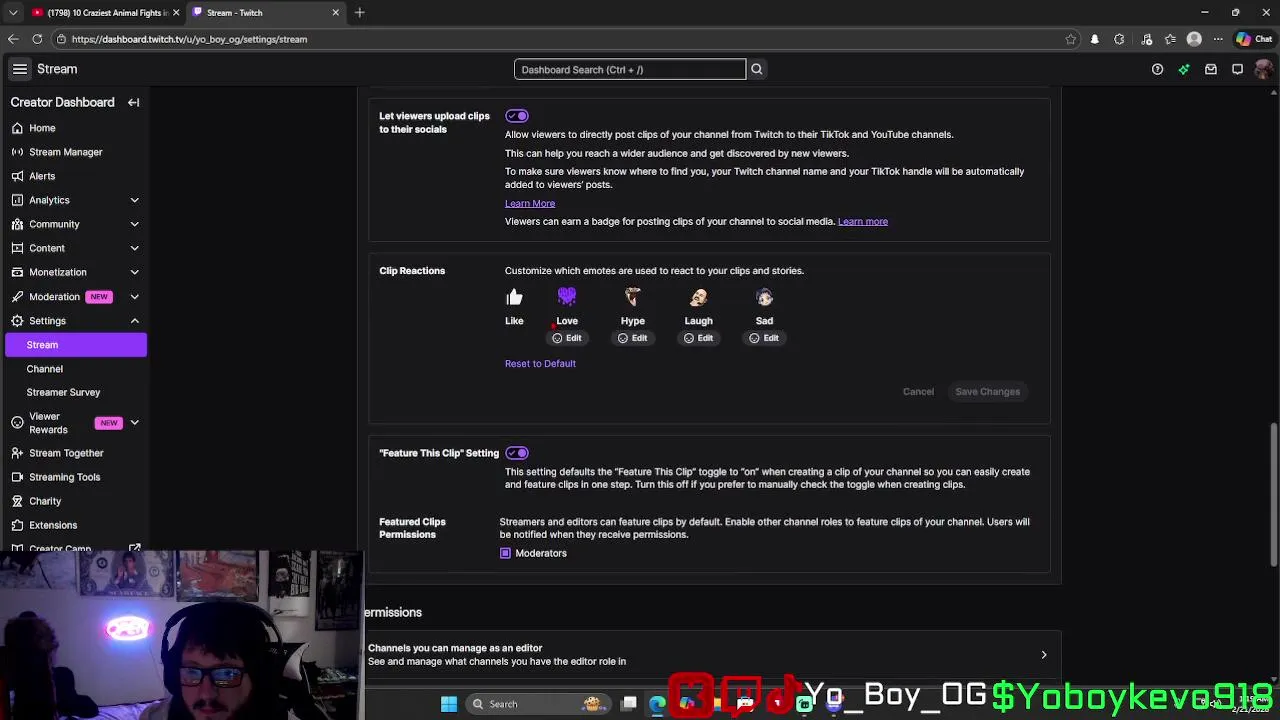Screen dimensions: 1280x720
Task: Open Stream Together in the sidebar
Action: coord(75,453)
